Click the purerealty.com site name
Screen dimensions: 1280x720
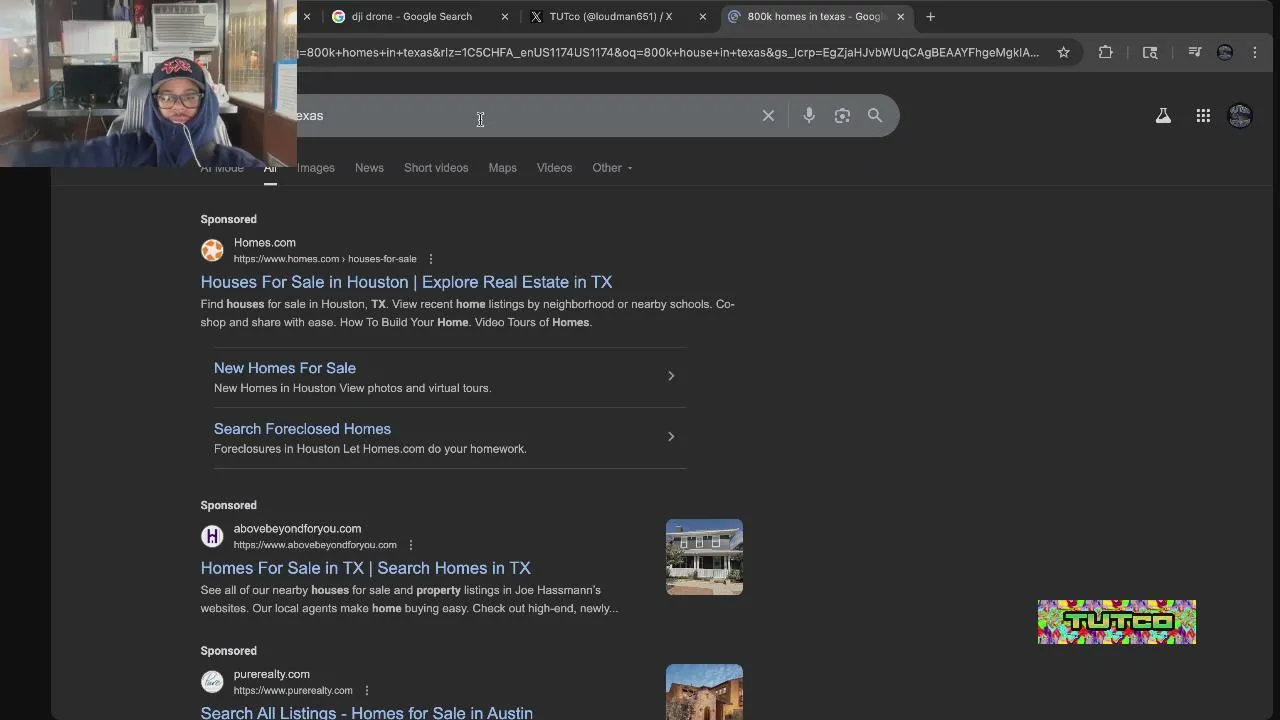pyautogui.click(x=271, y=675)
